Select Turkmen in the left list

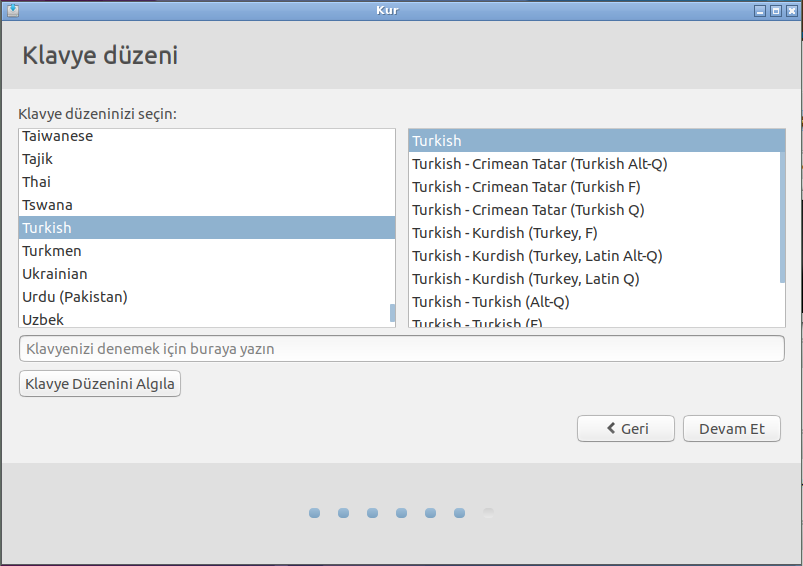pyautogui.click(x=52, y=251)
